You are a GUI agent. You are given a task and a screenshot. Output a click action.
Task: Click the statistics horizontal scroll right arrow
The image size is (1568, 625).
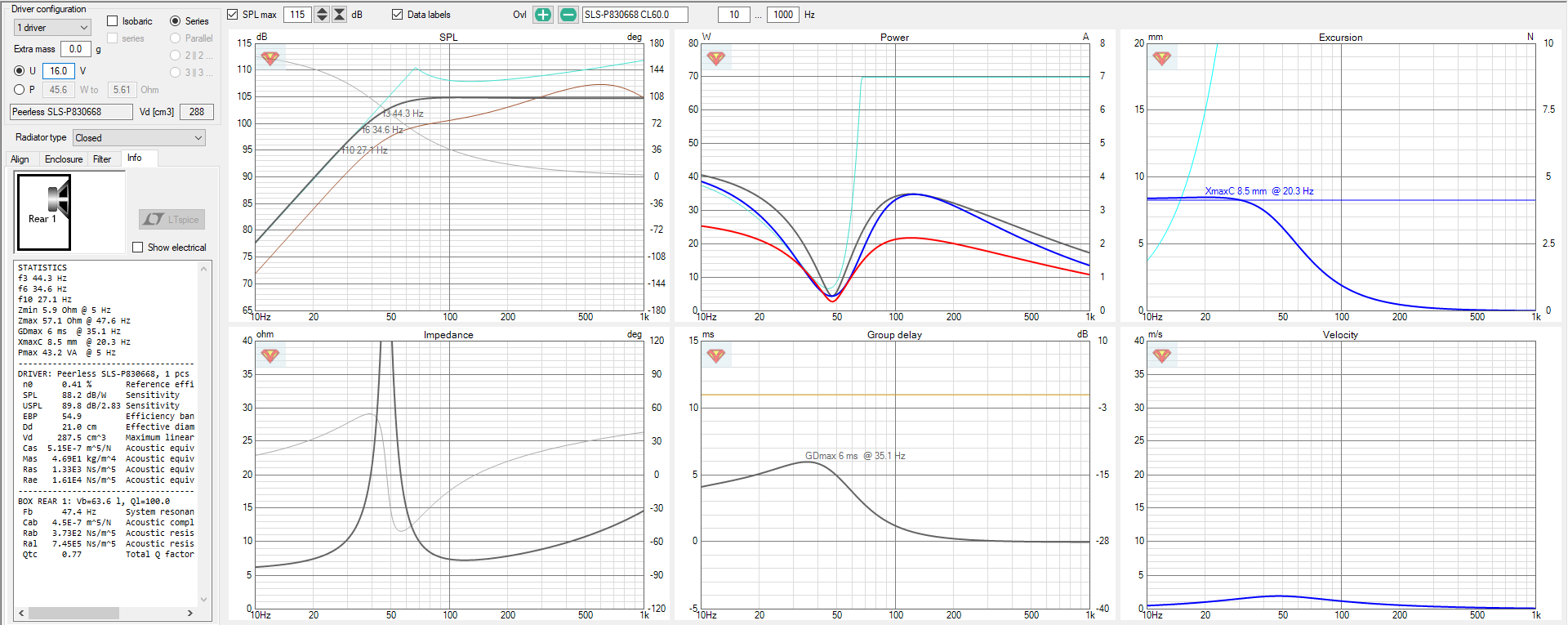[x=190, y=613]
